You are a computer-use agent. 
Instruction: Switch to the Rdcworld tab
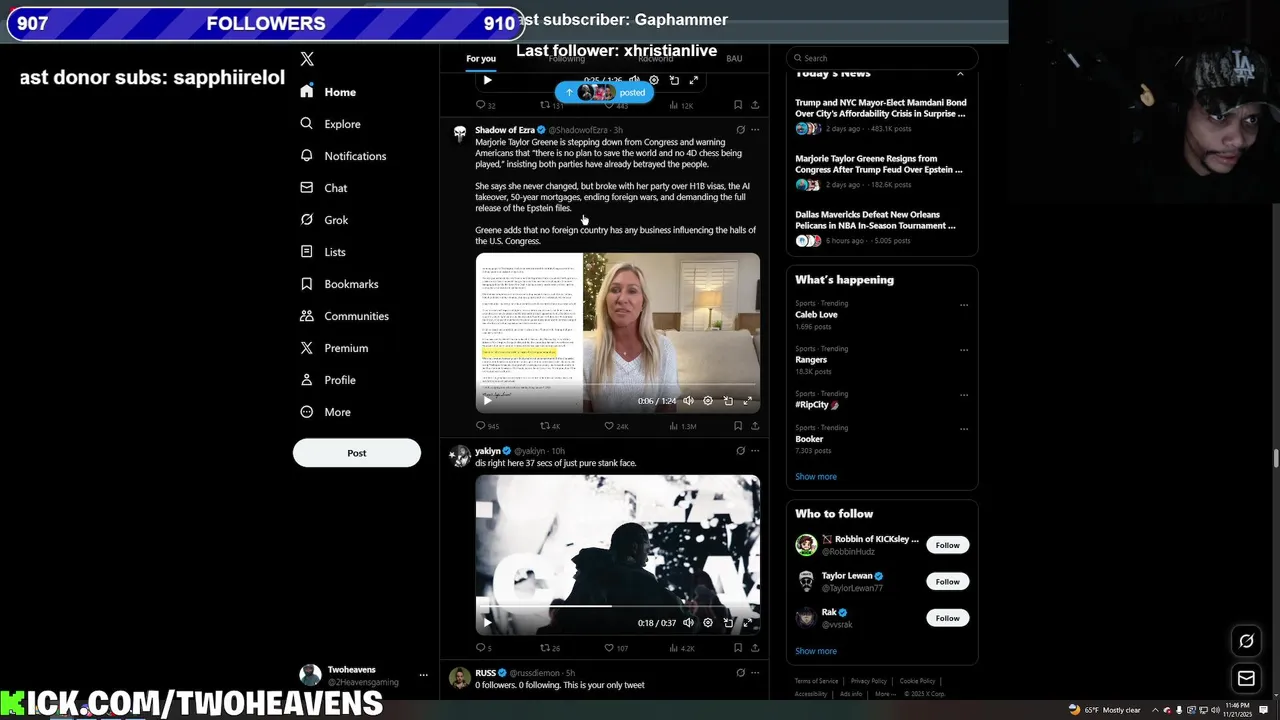[x=655, y=58]
